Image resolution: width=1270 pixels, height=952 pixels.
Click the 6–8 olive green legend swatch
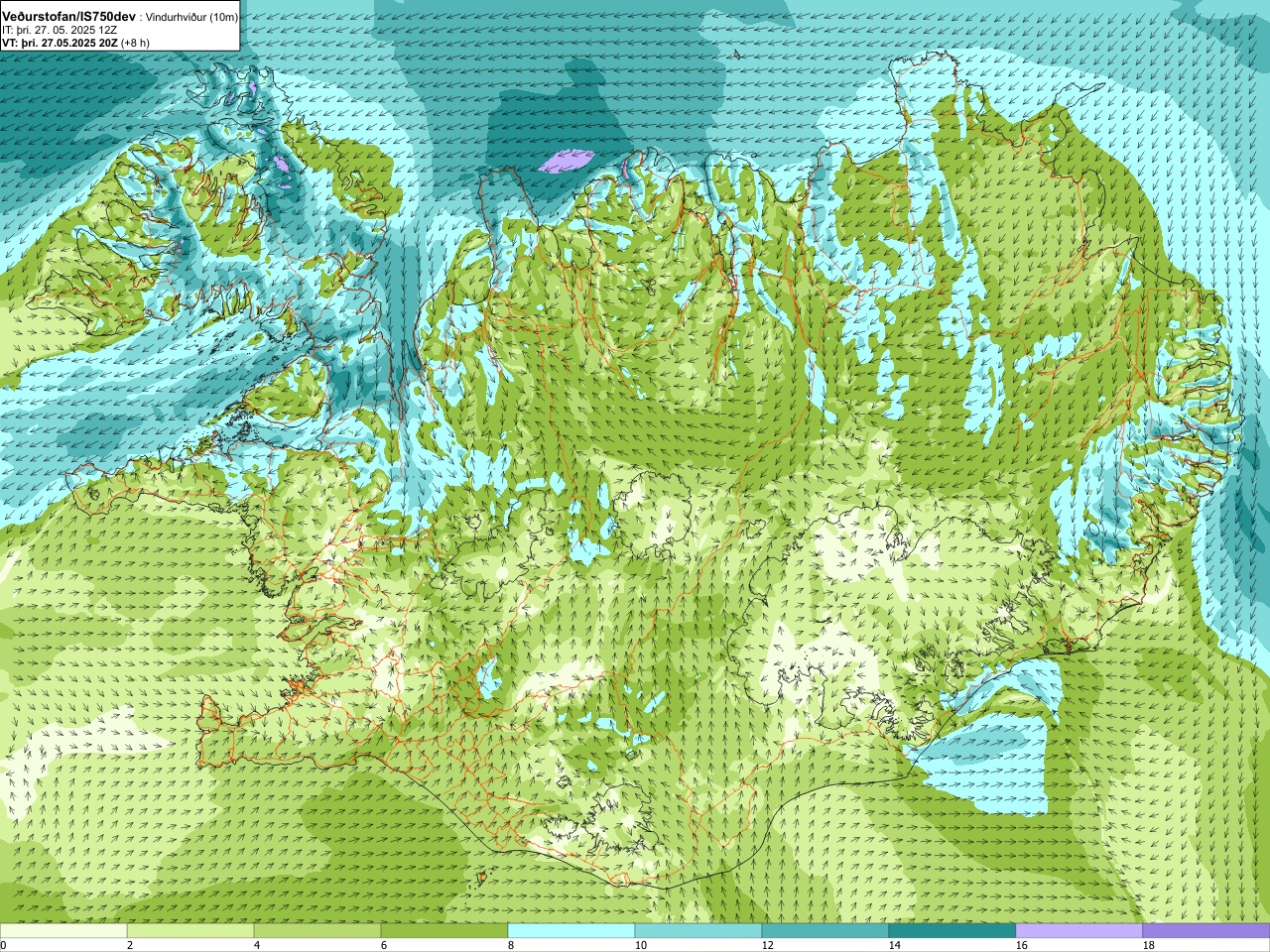click(x=444, y=931)
